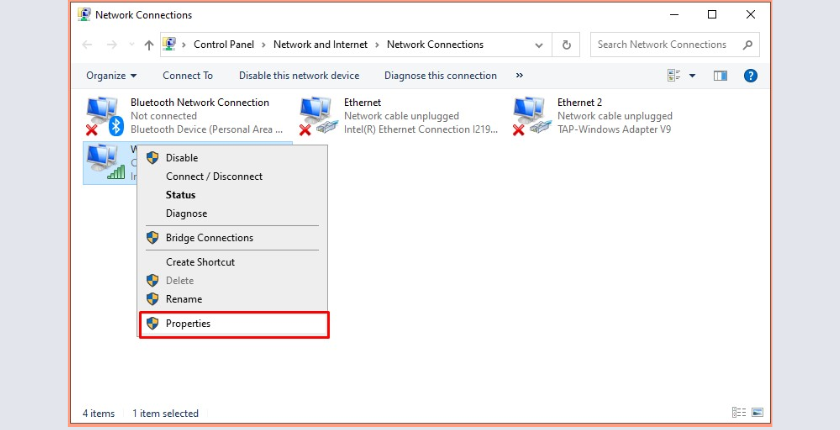Click the Ethernet 2 label
The image size is (840, 430).
click(x=580, y=102)
